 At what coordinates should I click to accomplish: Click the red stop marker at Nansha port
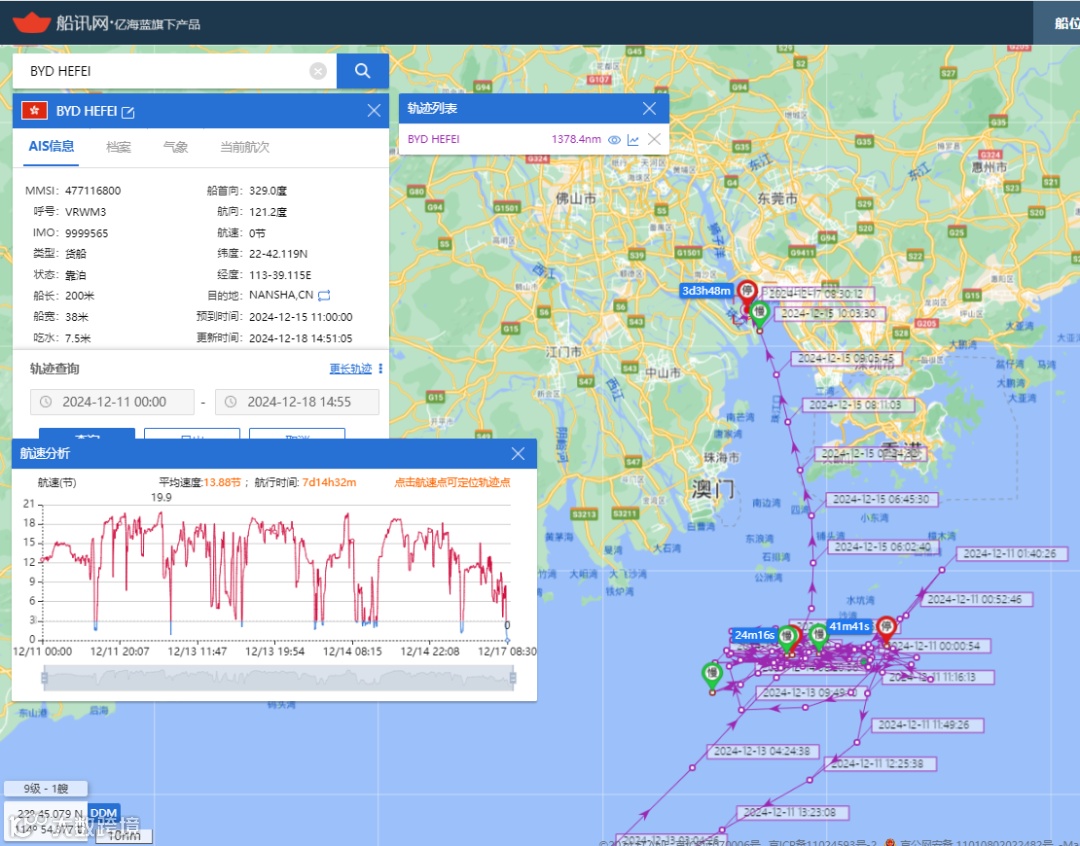point(747,292)
